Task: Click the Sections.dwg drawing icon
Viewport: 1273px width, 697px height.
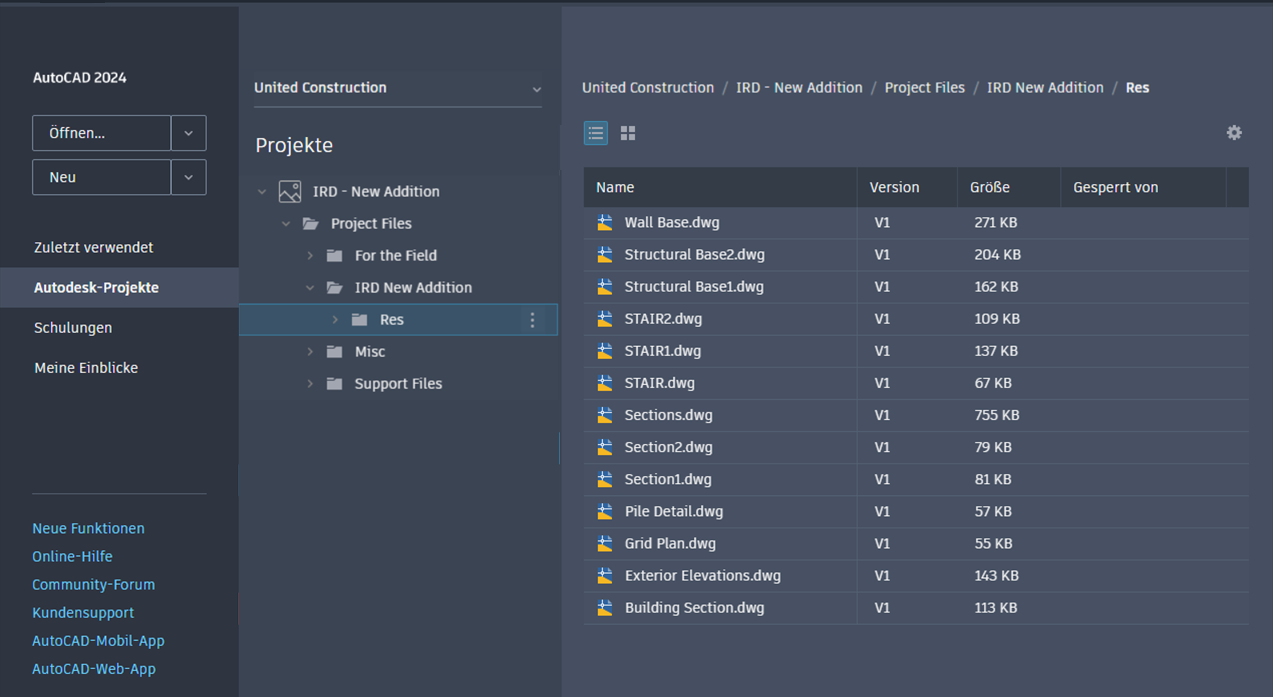Action: [x=605, y=415]
